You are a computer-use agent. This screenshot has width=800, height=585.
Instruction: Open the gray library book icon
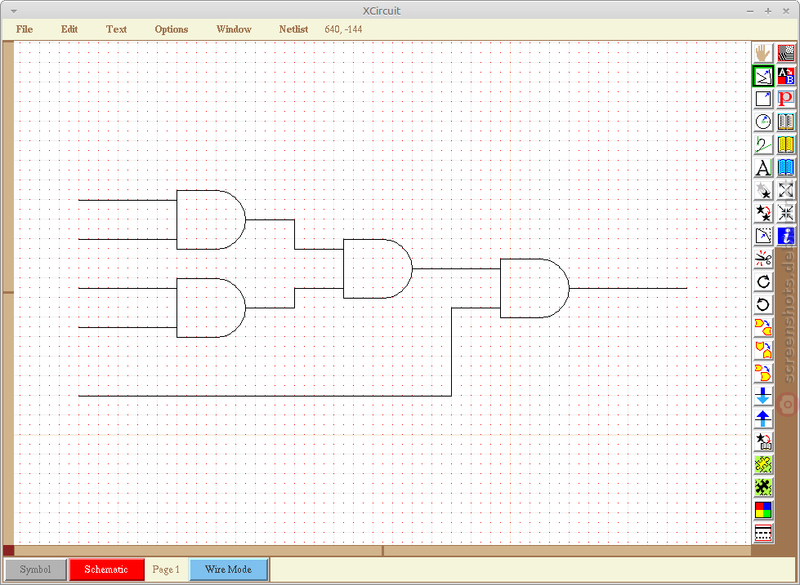[x=786, y=121]
